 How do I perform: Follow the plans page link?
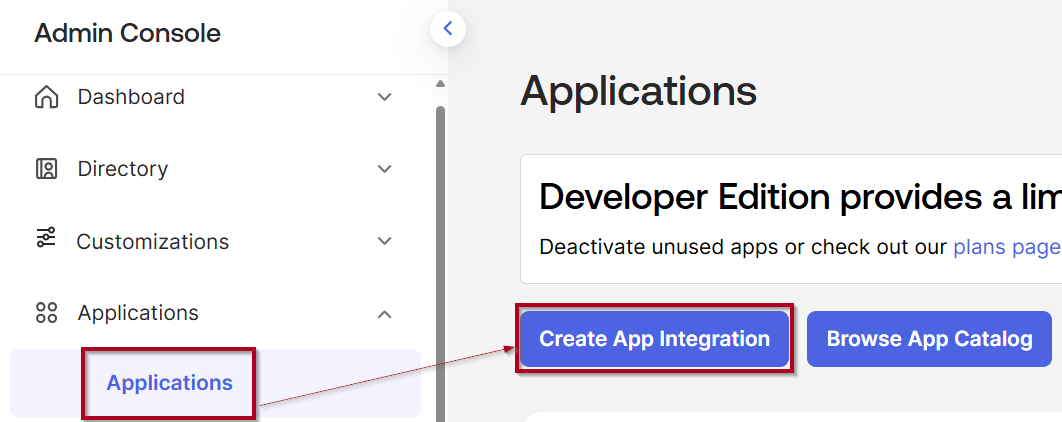coord(1005,247)
